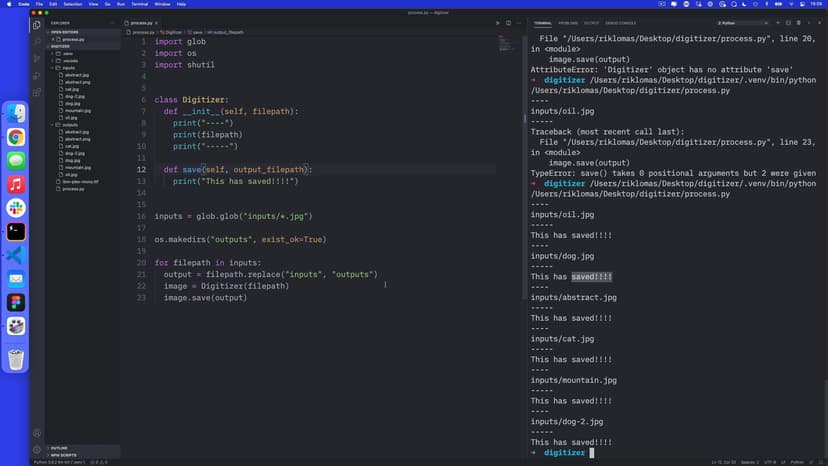The height and width of the screenshot is (466, 828).
Task: Open the Extensions view in activity bar
Action: pos(37,91)
